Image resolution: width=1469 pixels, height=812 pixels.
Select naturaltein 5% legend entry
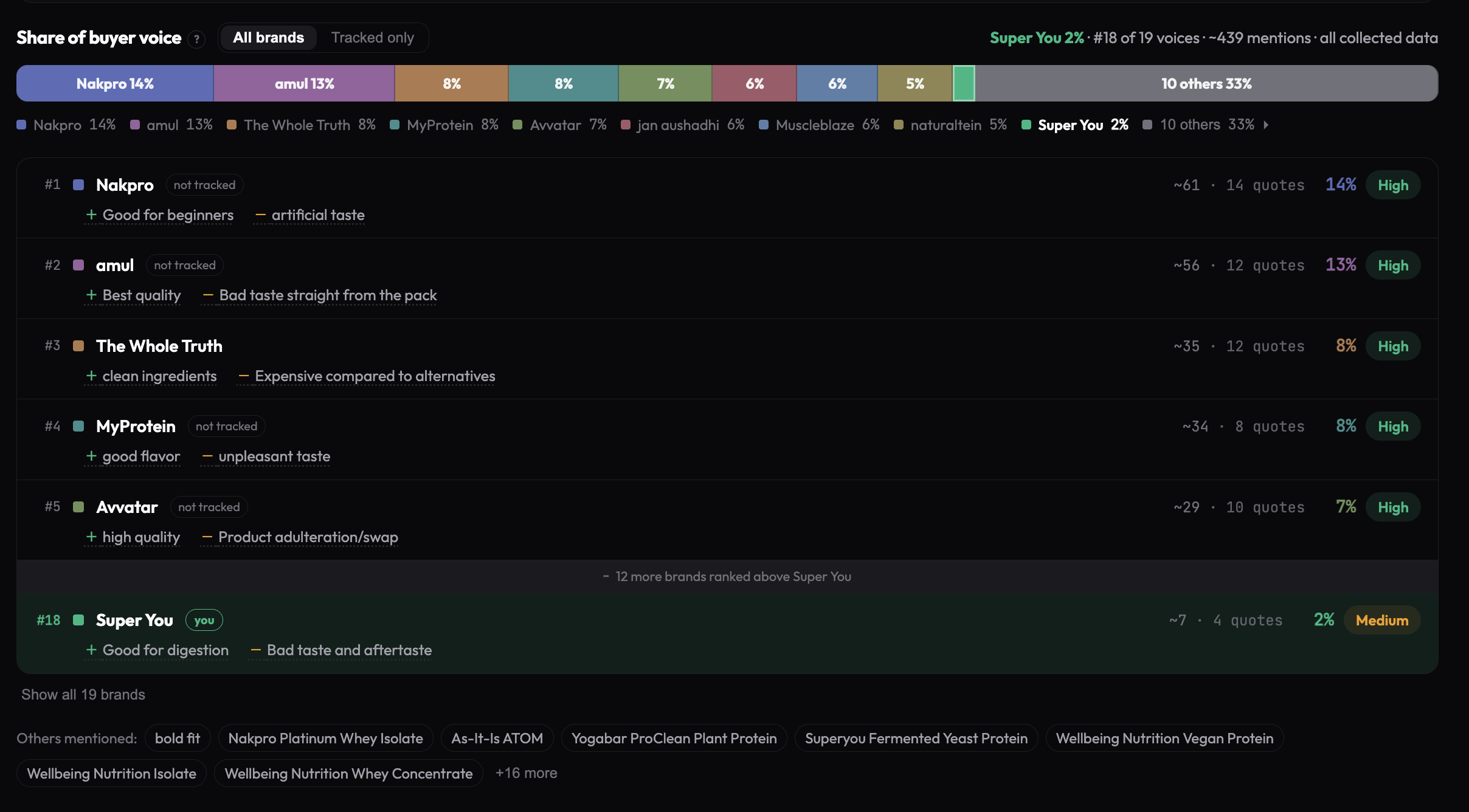coord(950,125)
